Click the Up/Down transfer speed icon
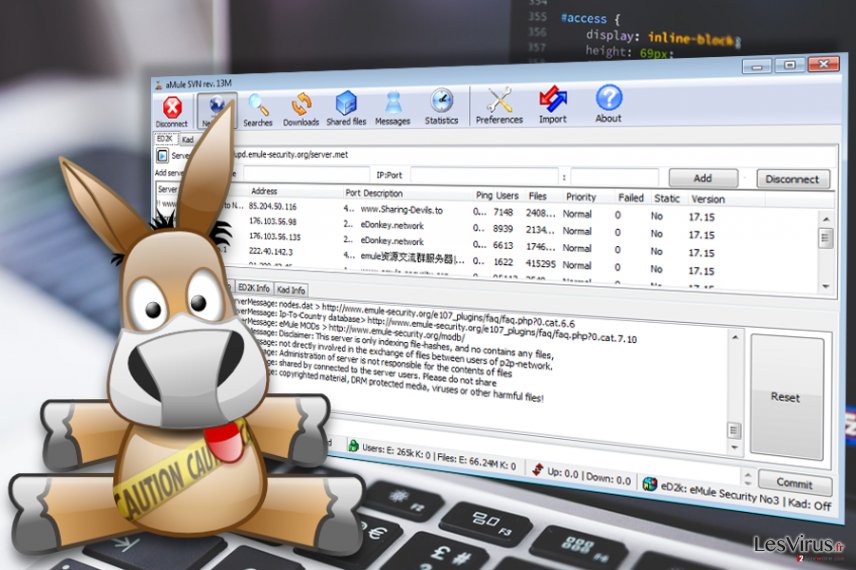The height and width of the screenshot is (570, 856). (538, 469)
